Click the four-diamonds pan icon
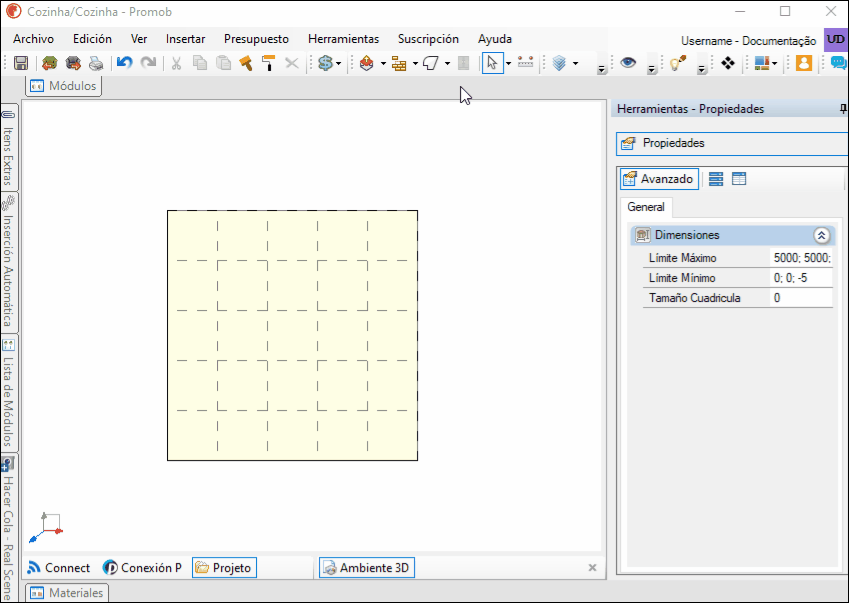Viewport: 849px width, 603px height. 728,63
